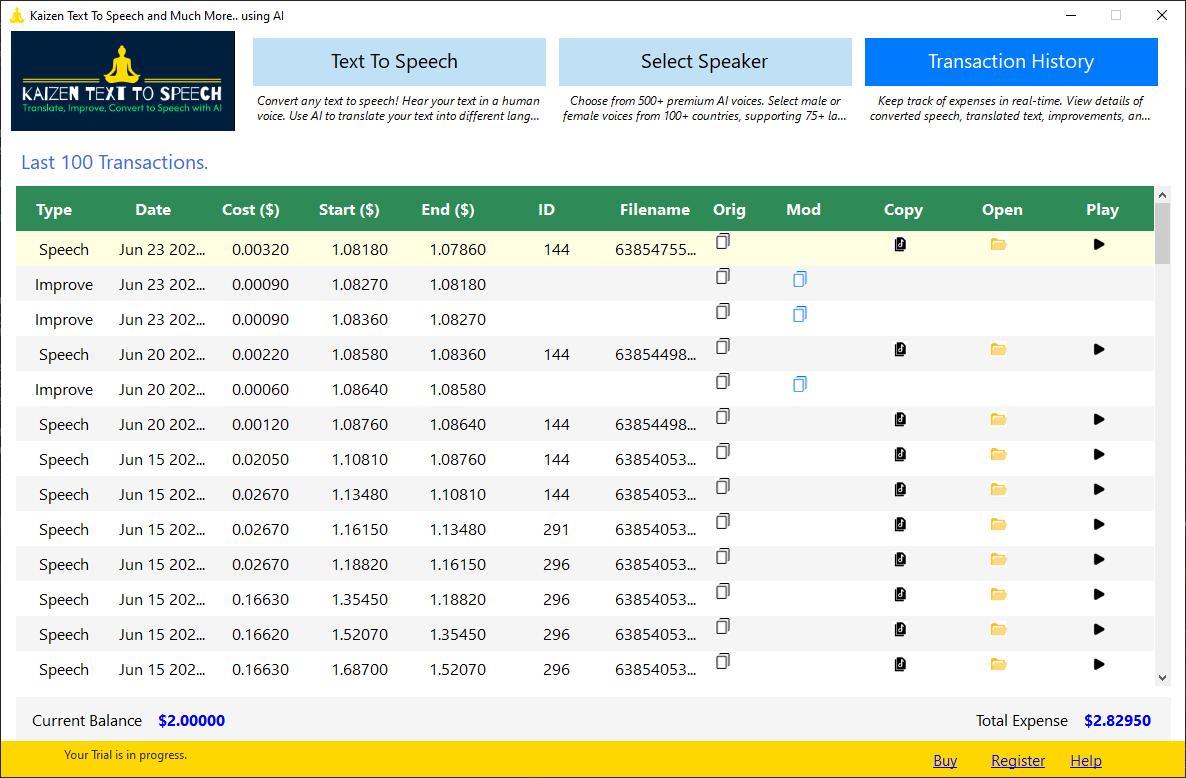Play the speech row starting 1.68700
Screen dimensions: 1186x778
point(1099,665)
